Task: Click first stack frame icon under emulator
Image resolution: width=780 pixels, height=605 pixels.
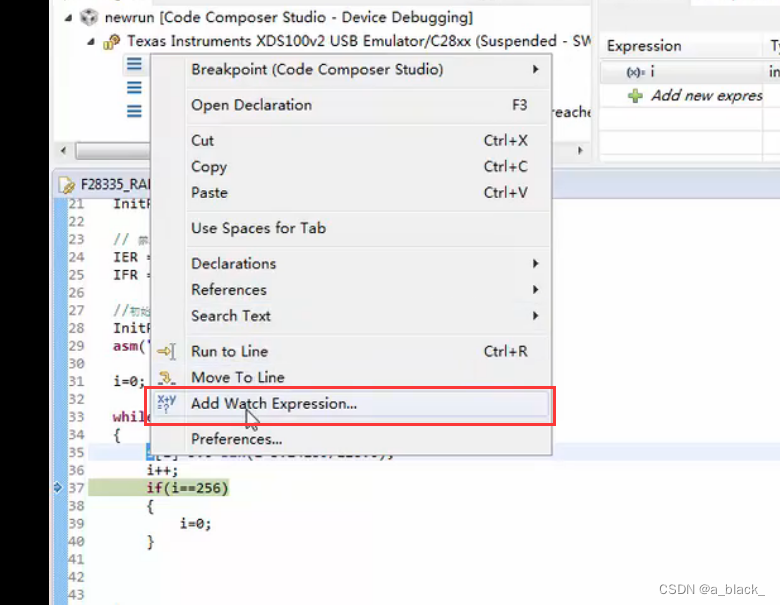Action: 134,64
